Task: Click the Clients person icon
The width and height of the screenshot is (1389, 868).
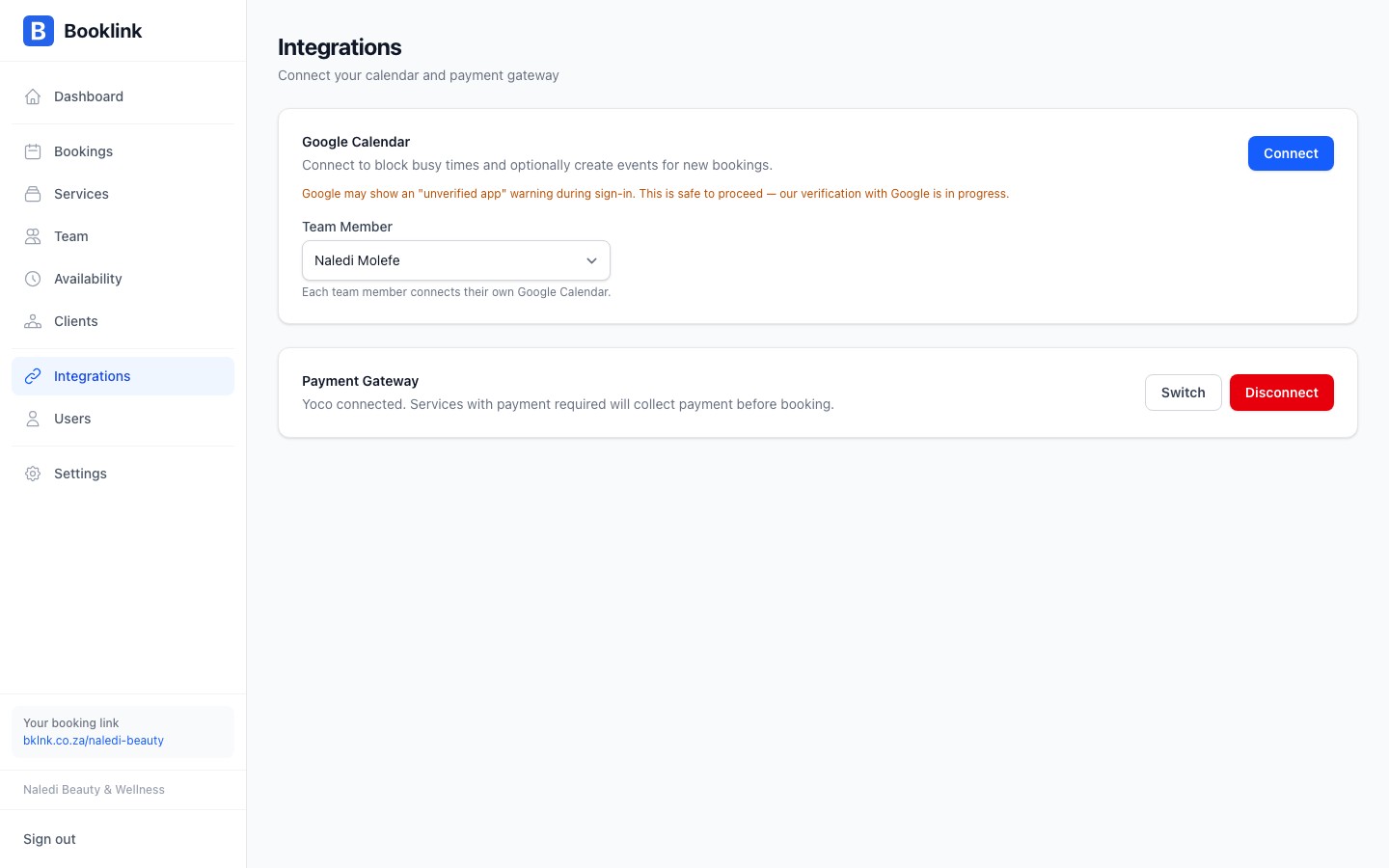Action: click(x=33, y=321)
